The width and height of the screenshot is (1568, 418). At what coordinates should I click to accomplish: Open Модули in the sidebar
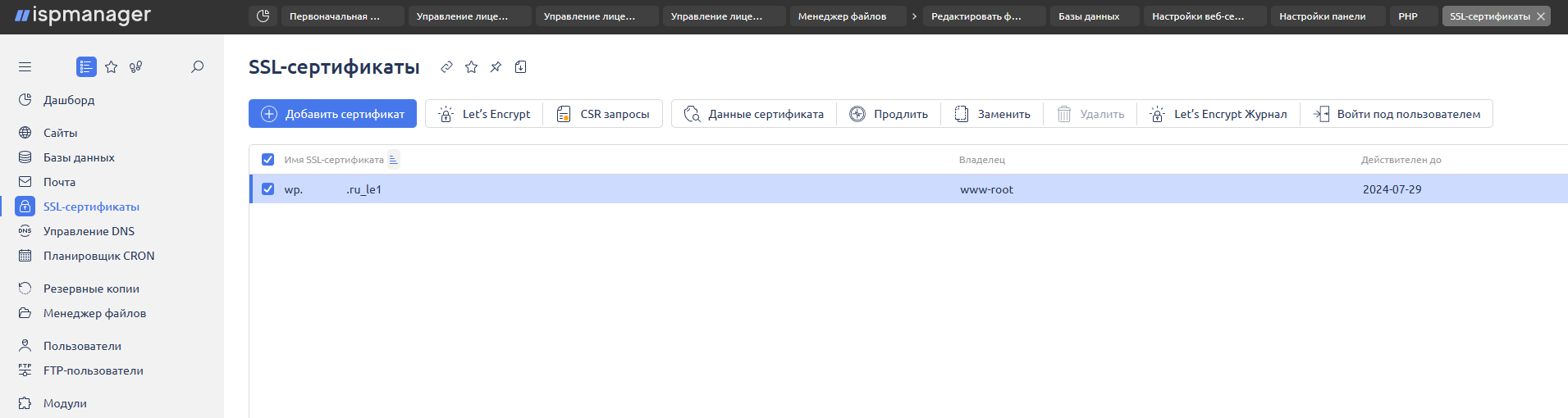point(65,403)
